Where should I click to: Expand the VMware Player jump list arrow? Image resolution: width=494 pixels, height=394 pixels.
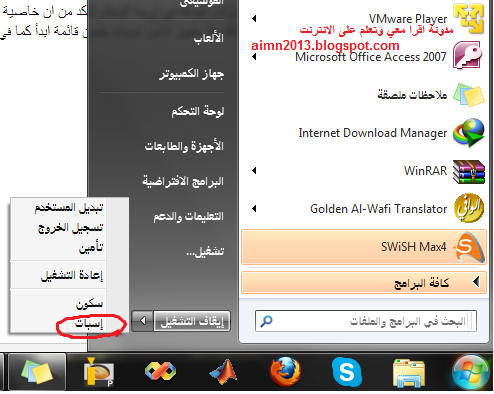tap(254, 18)
